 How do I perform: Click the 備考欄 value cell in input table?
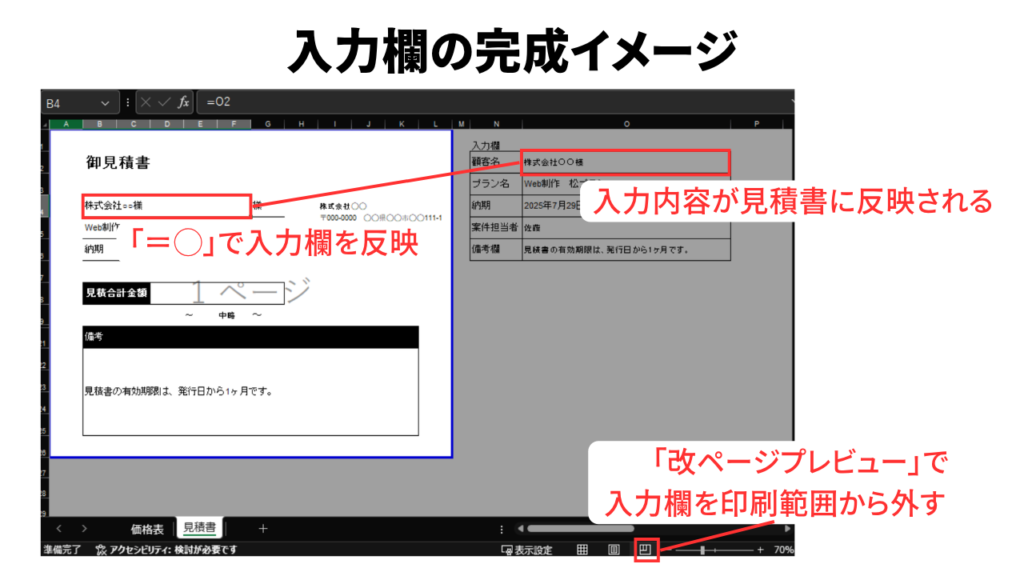click(x=626, y=249)
